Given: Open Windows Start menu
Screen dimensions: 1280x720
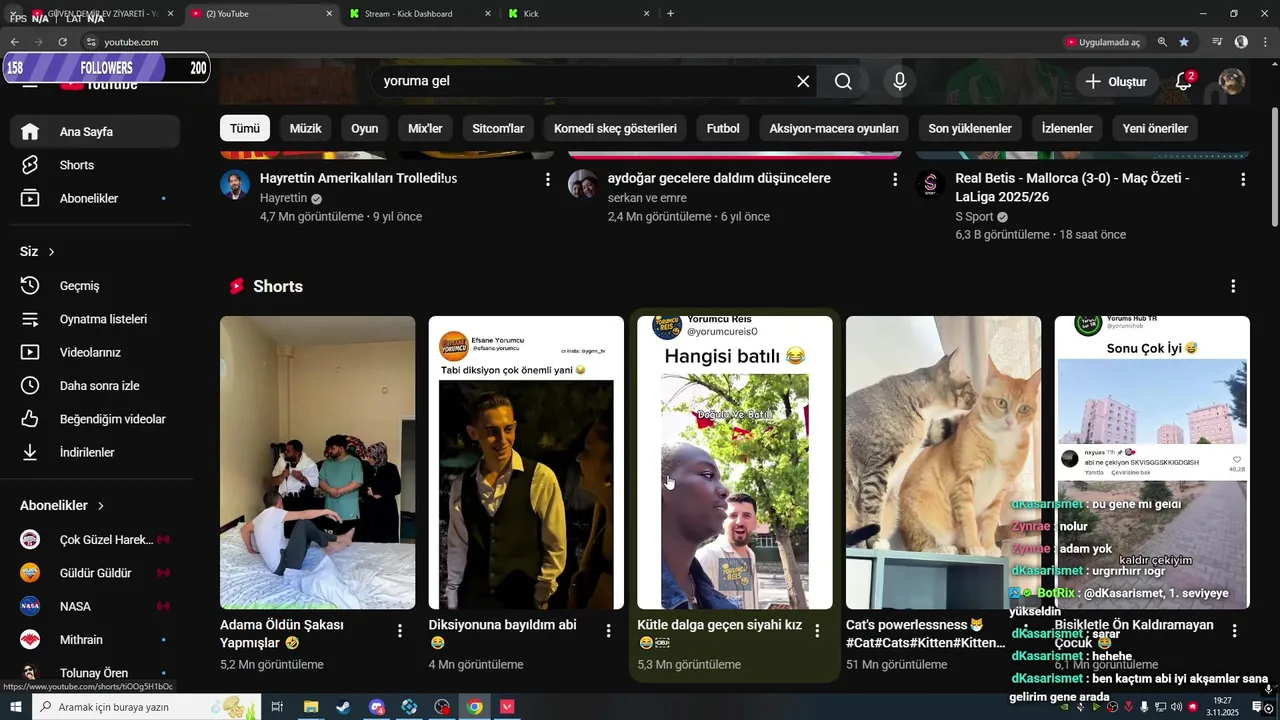Looking at the screenshot, I should point(16,707).
